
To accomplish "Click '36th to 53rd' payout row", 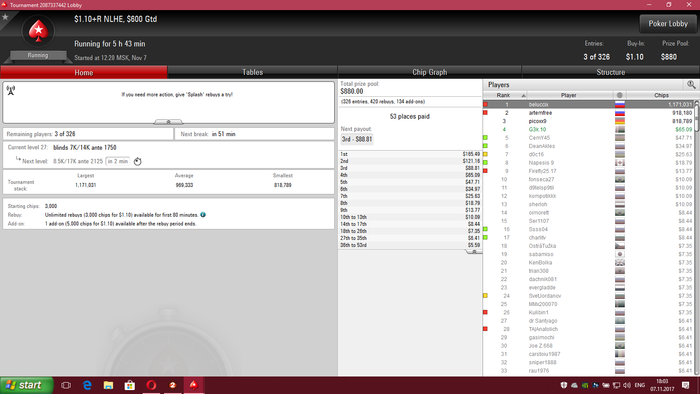I will pyautogui.click(x=410, y=245).
